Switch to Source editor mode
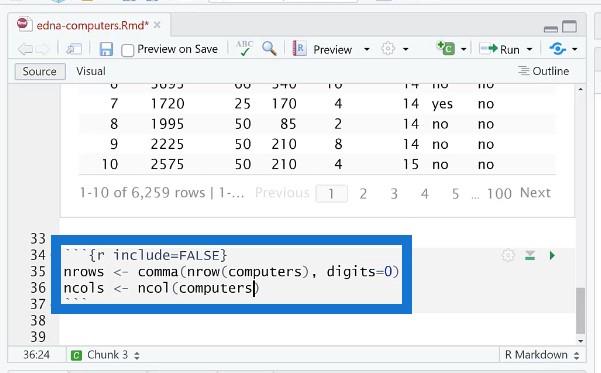This screenshot has height=373, width=601. [x=40, y=71]
